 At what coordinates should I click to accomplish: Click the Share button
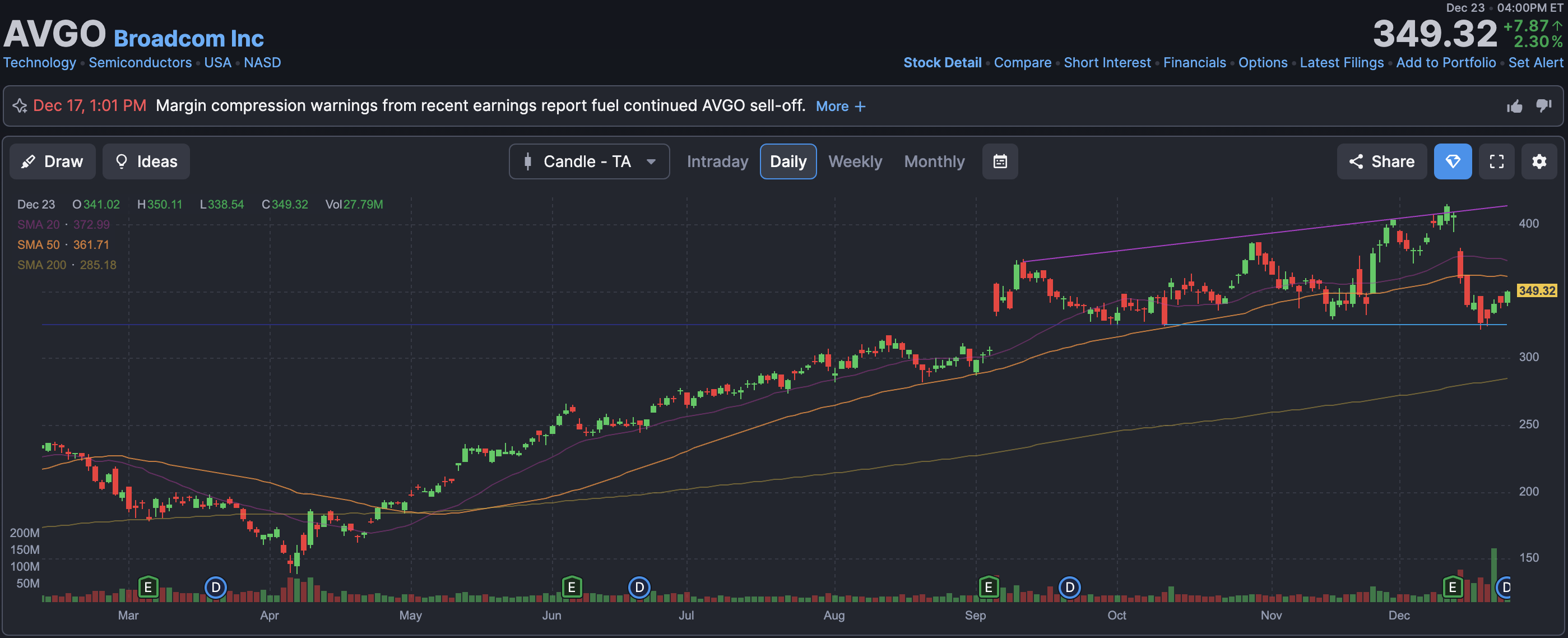[1381, 161]
